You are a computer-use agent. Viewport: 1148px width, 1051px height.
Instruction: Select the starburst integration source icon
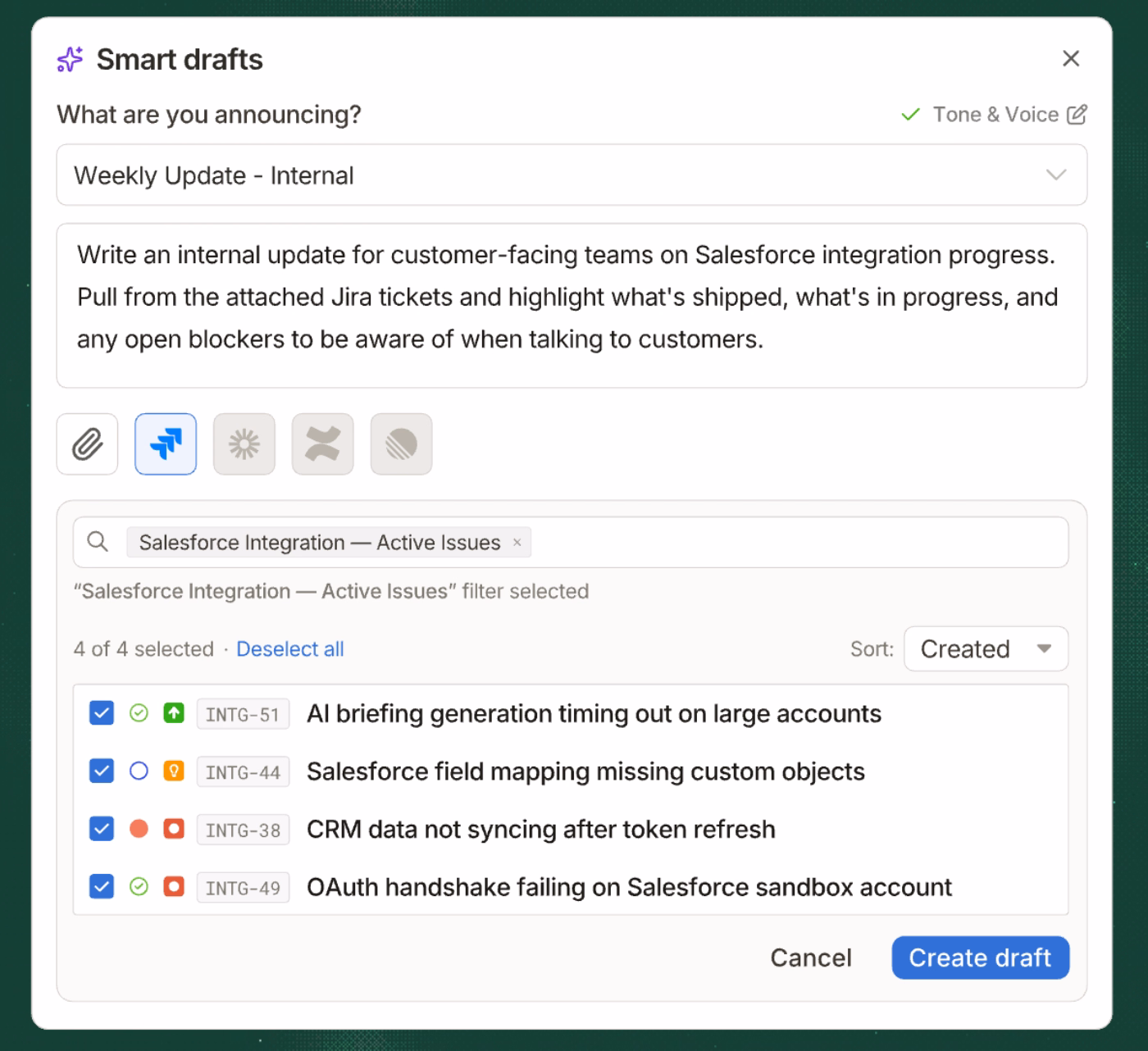tap(244, 444)
